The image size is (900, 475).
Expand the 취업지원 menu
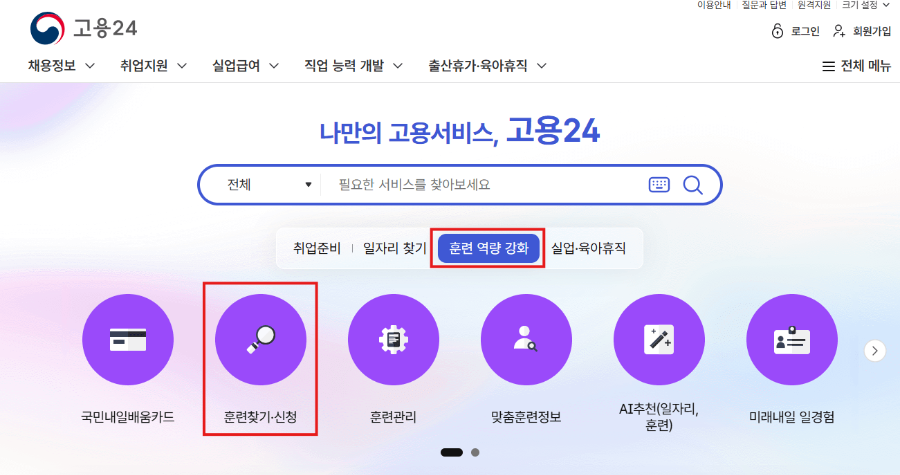click(x=153, y=66)
